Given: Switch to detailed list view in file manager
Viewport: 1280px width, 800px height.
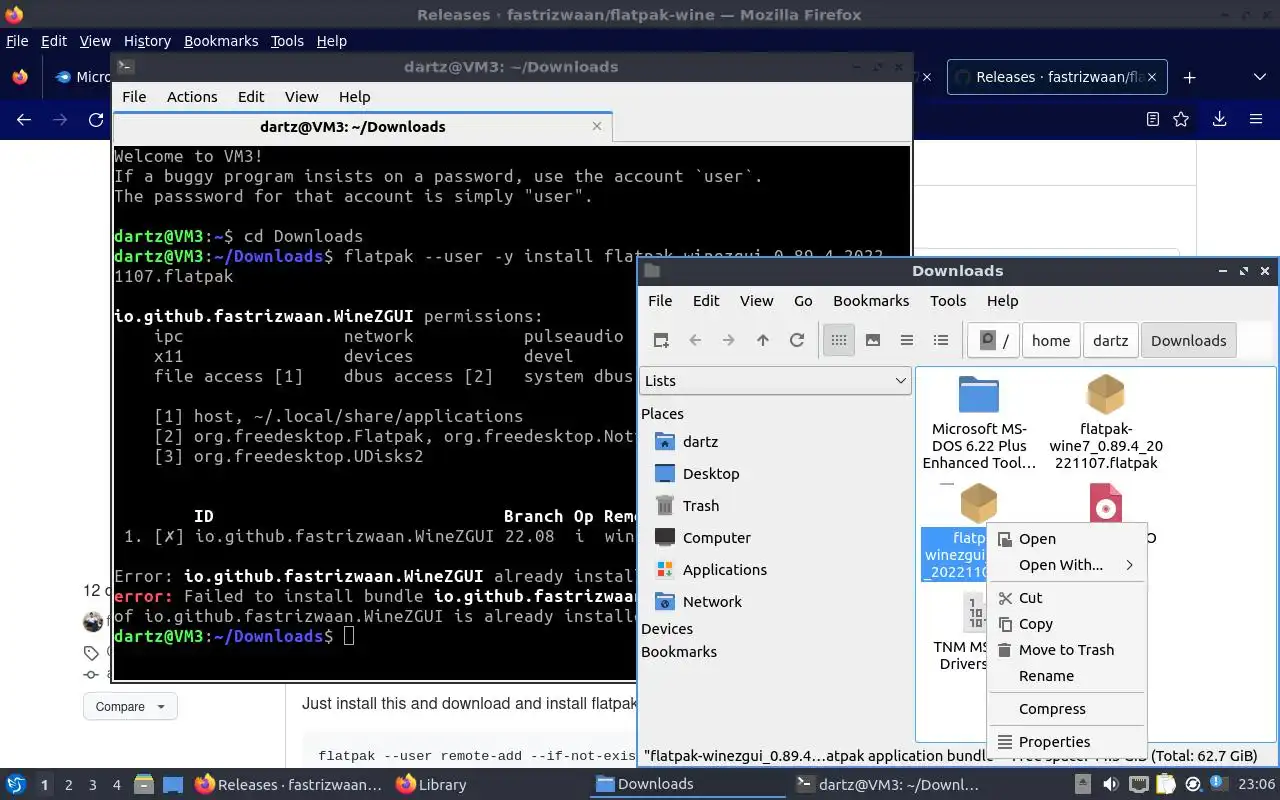Looking at the screenshot, I should click(941, 340).
